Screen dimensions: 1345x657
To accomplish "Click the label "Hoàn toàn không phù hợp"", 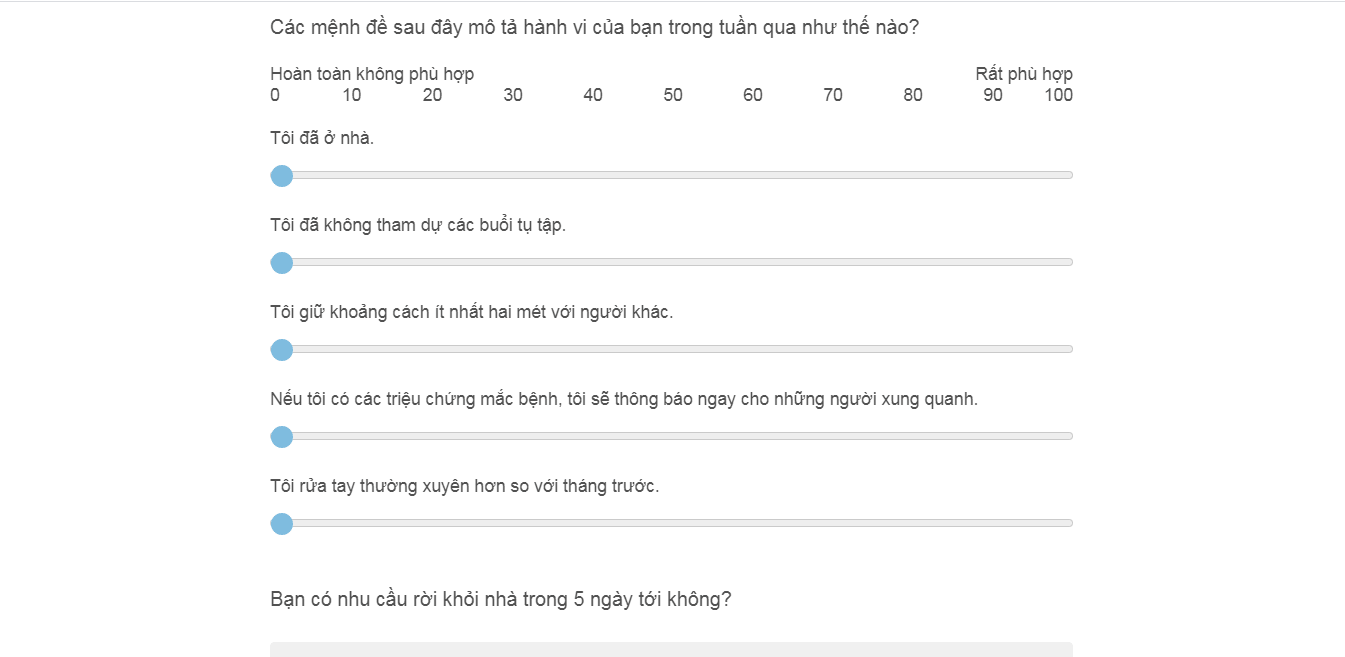I will (372, 73).
